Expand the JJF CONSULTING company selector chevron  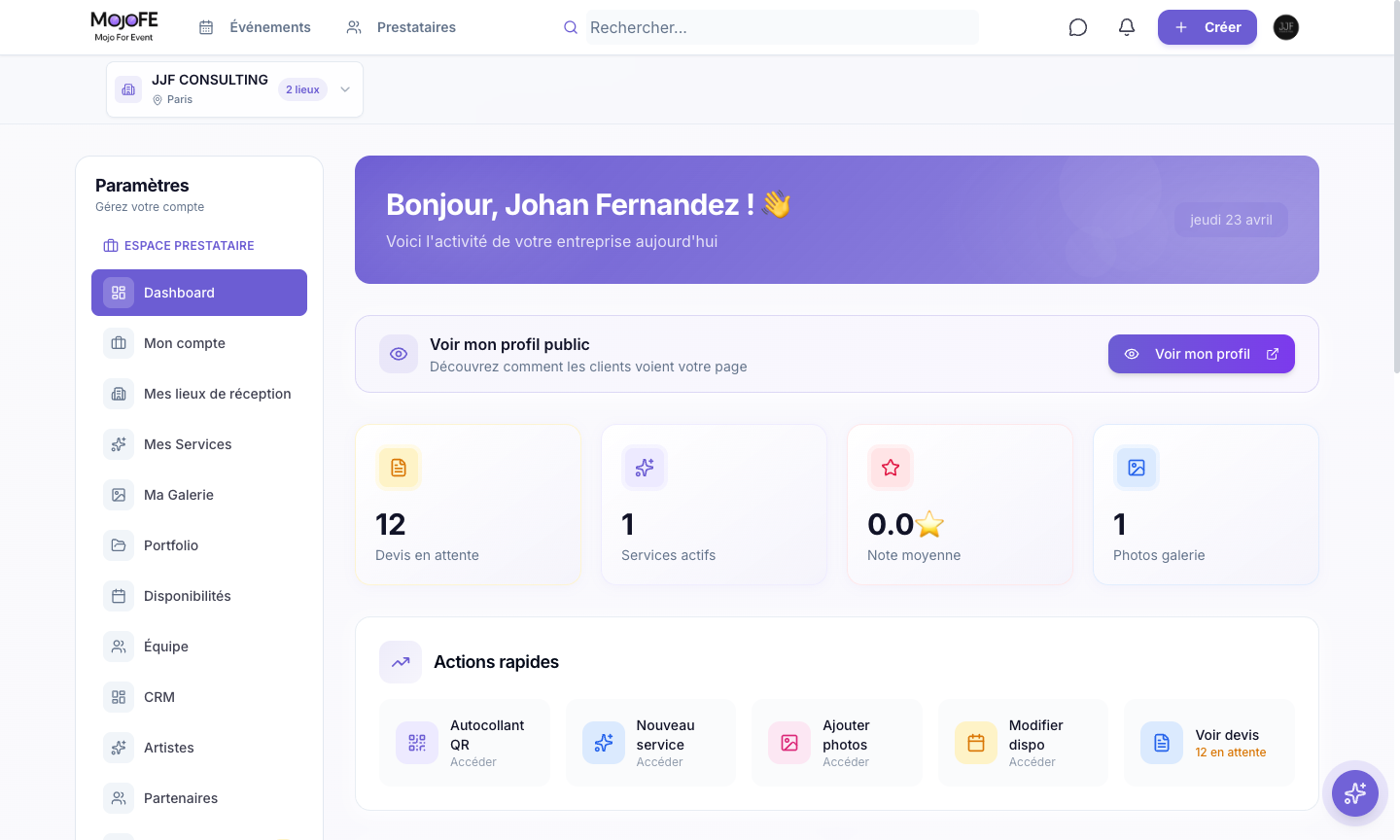coord(345,89)
